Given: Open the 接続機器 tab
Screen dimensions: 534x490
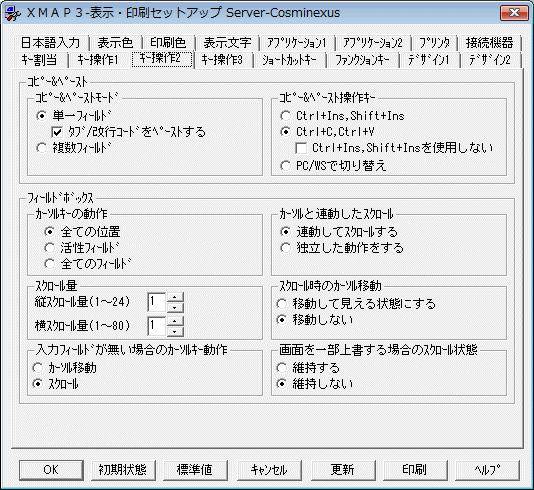Looking at the screenshot, I should pos(489,43).
